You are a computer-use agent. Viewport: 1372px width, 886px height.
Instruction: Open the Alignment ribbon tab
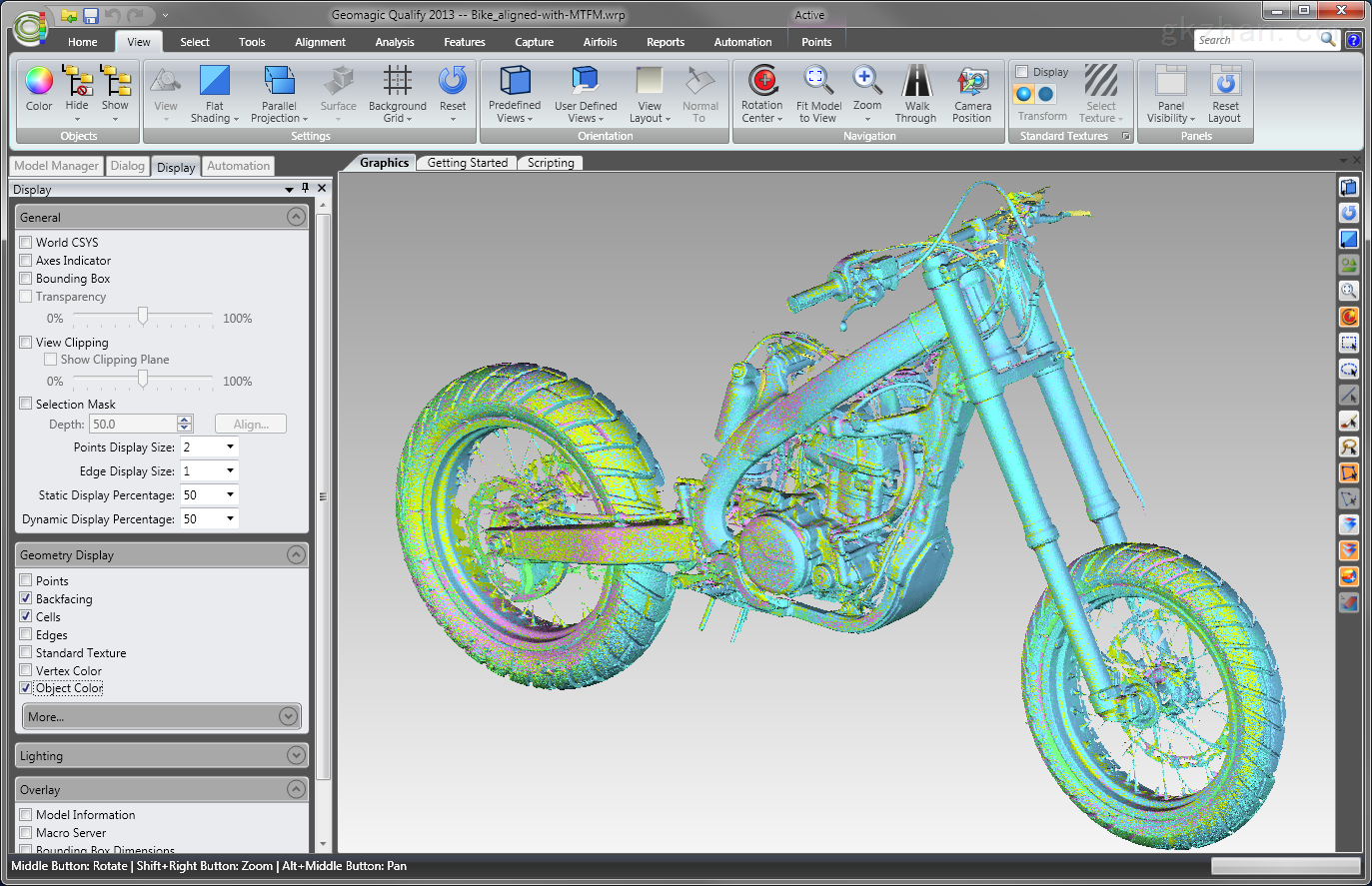[320, 41]
